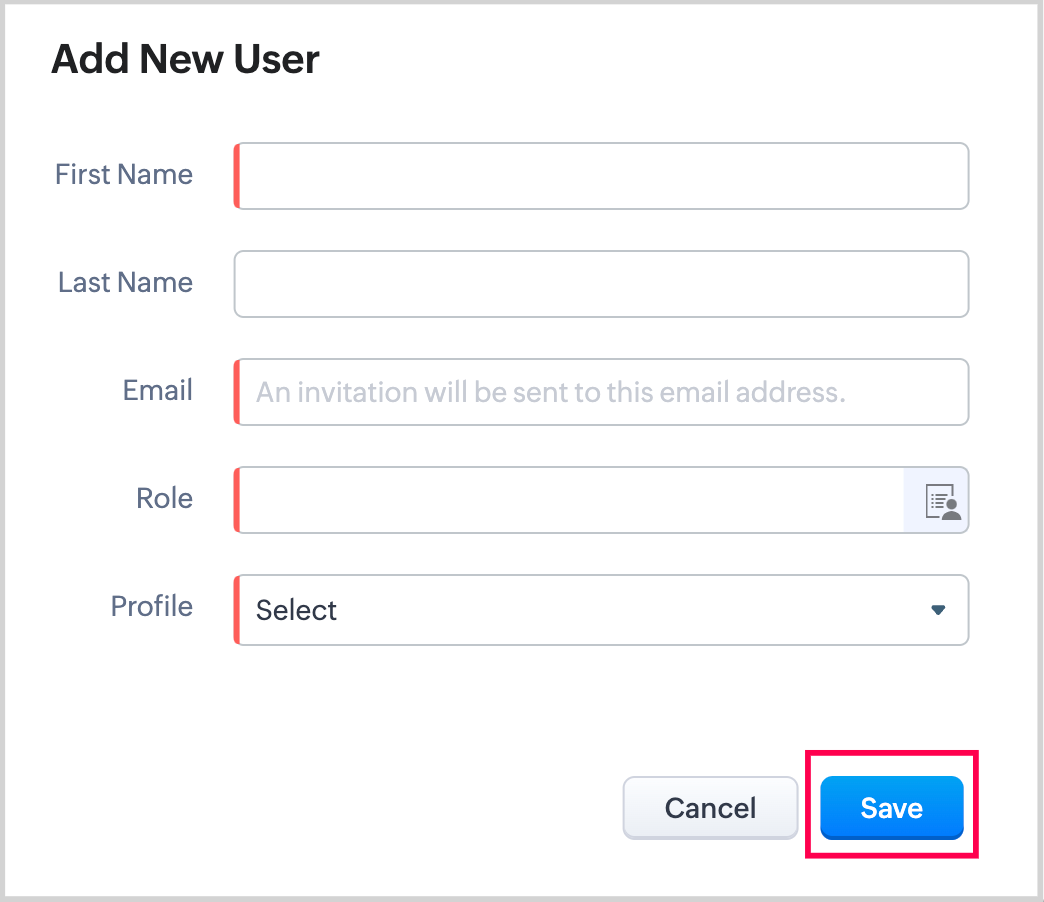Focus the First Name input field

pyautogui.click(x=600, y=176)
